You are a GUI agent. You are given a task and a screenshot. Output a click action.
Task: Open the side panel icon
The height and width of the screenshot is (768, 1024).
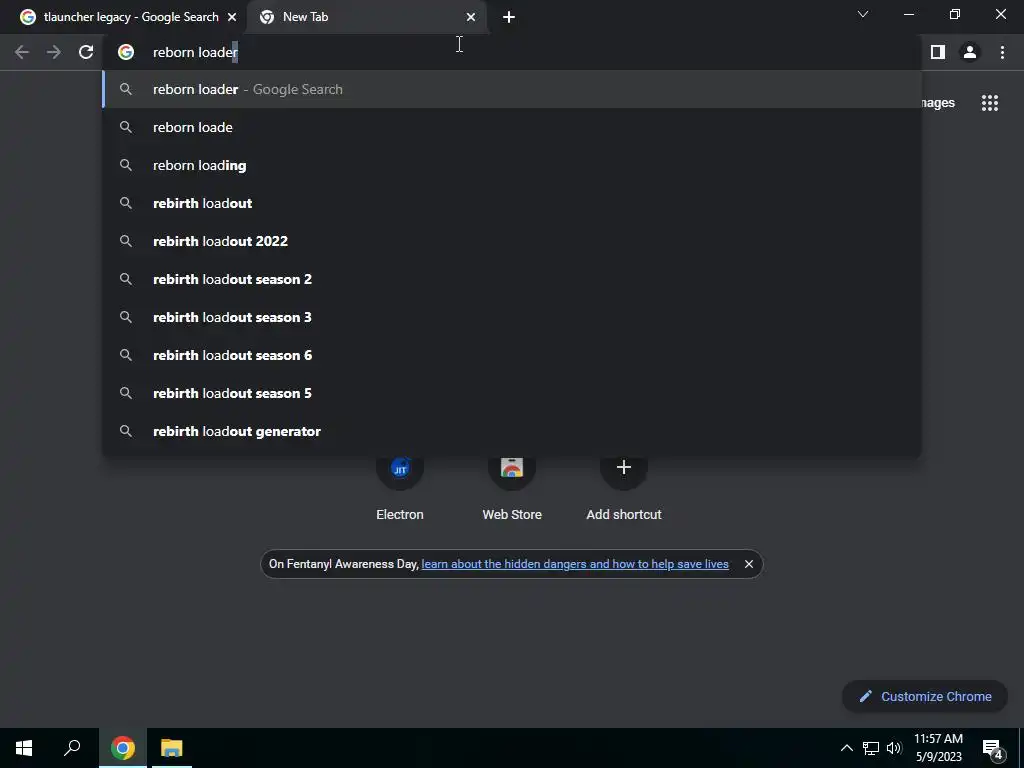click(x=938, y=52)
